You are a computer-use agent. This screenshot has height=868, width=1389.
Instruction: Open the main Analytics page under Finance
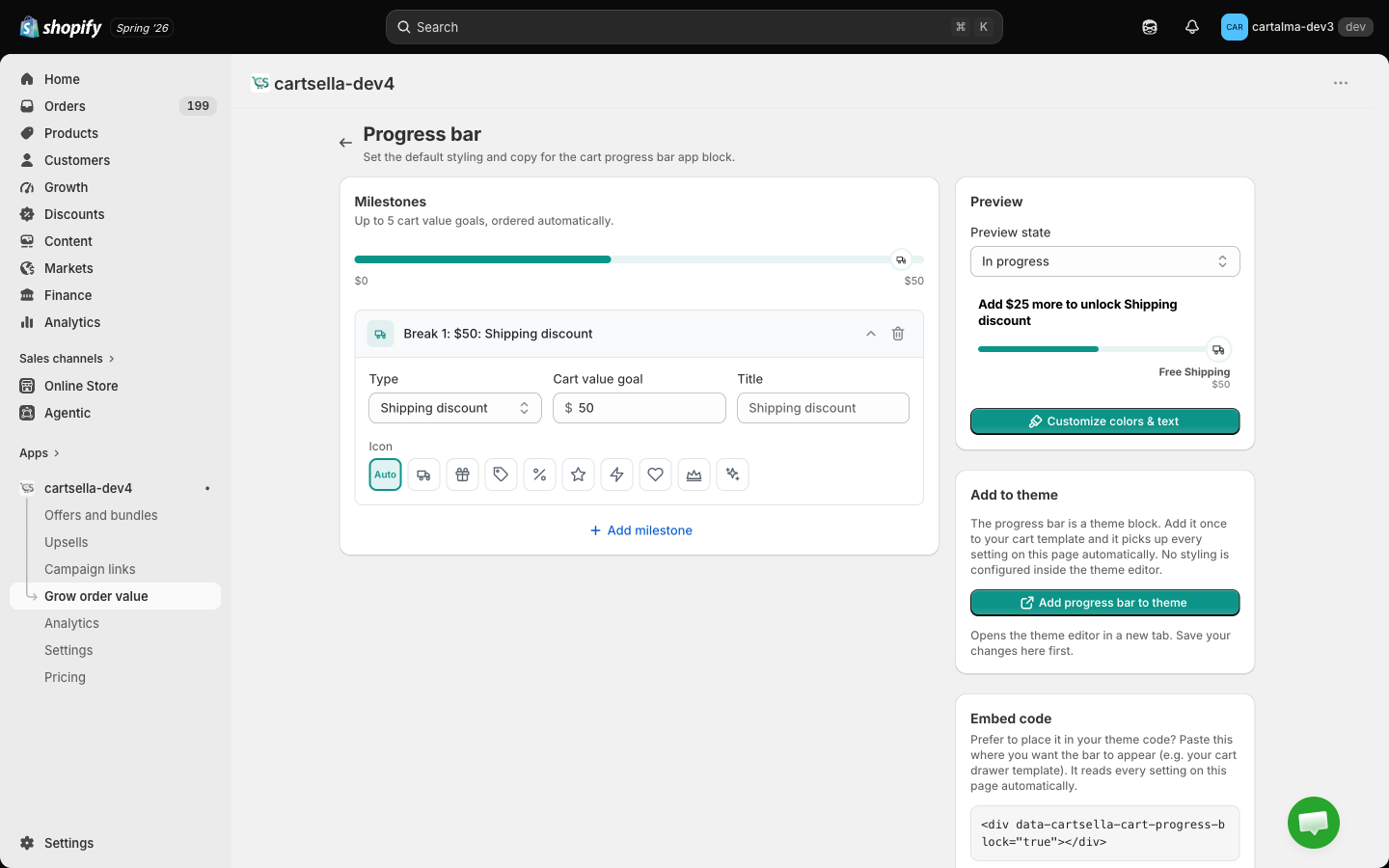(116, 322)
